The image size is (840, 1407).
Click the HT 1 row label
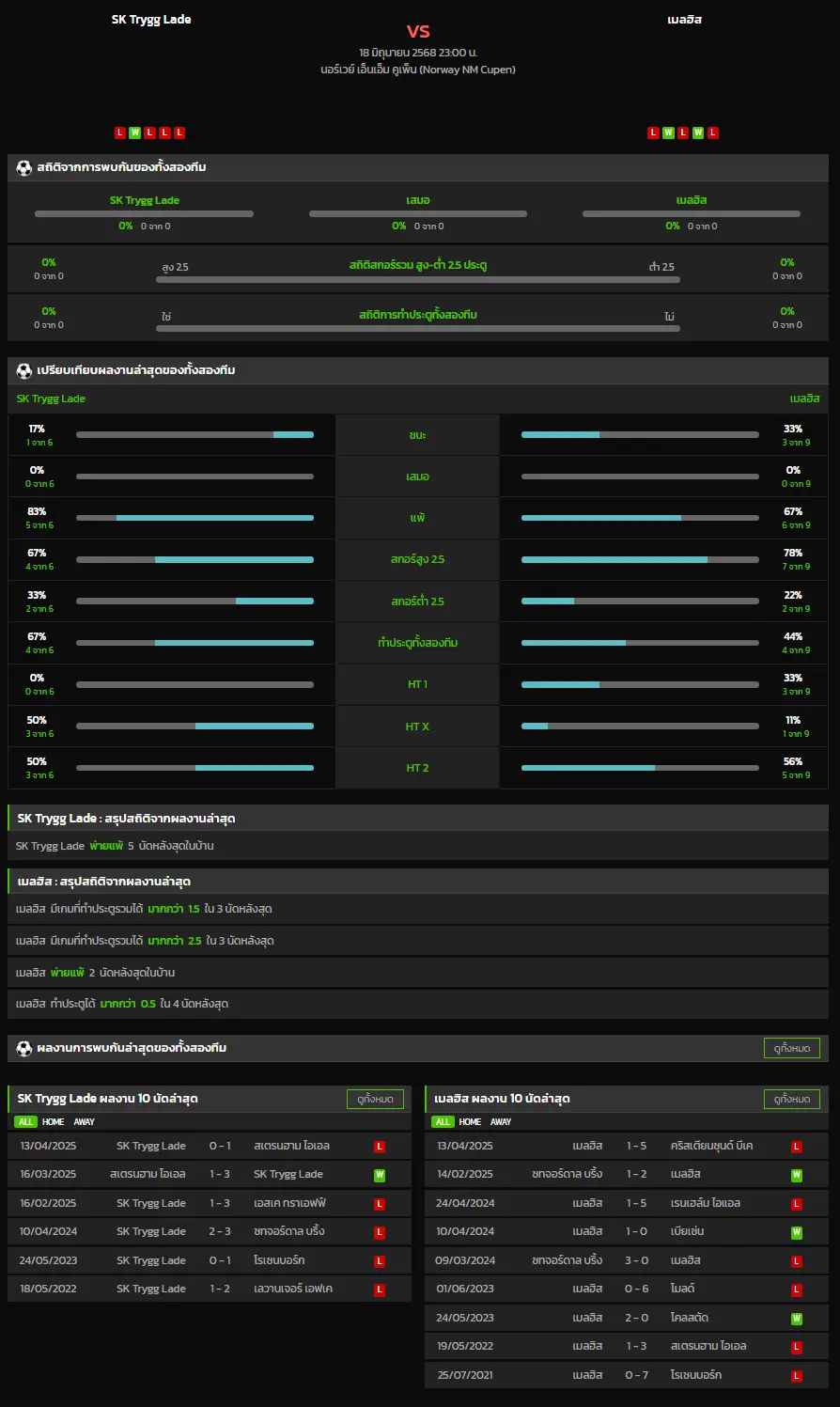pyautogui.click(x=418, y=684)
